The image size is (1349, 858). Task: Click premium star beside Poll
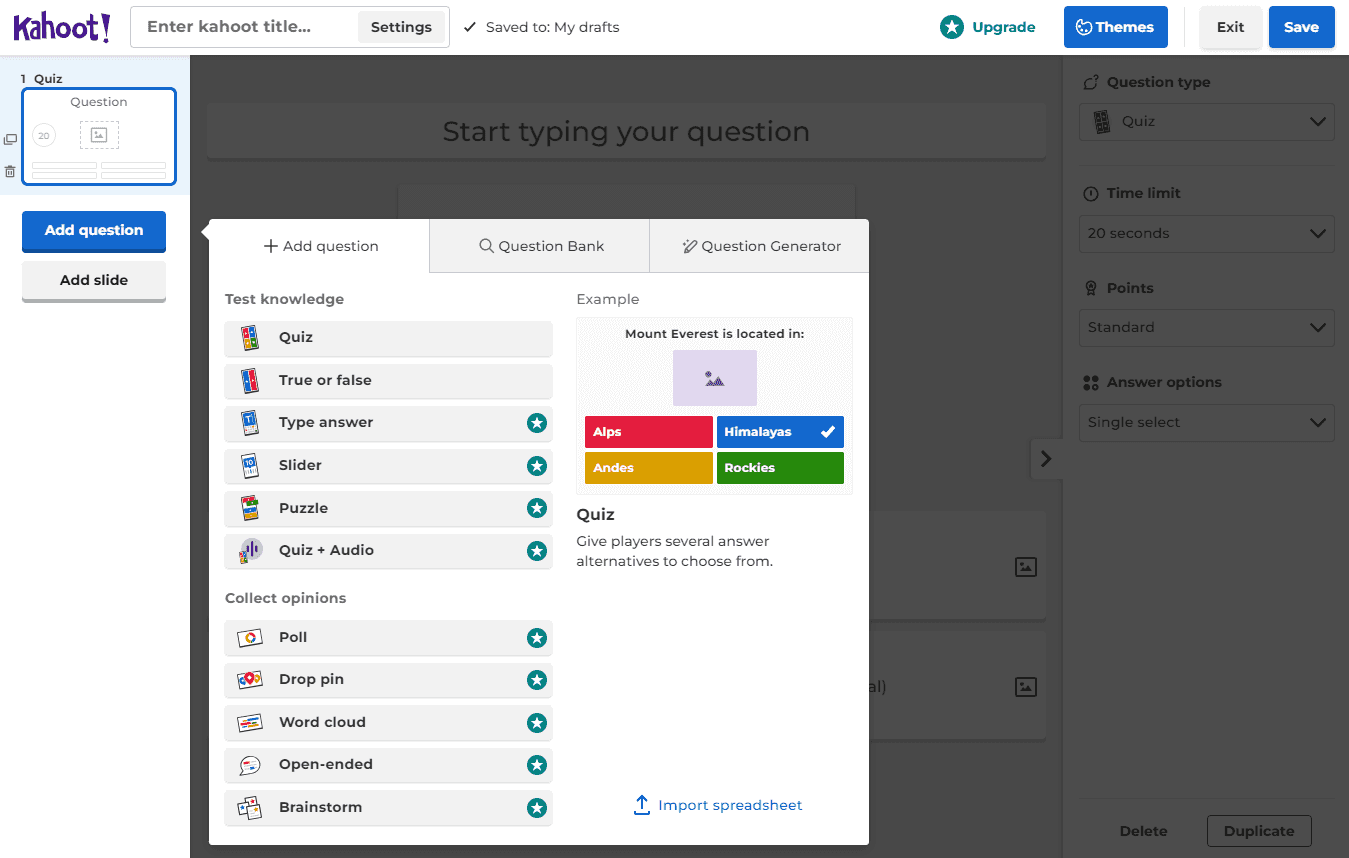click(x=537, y=637)
